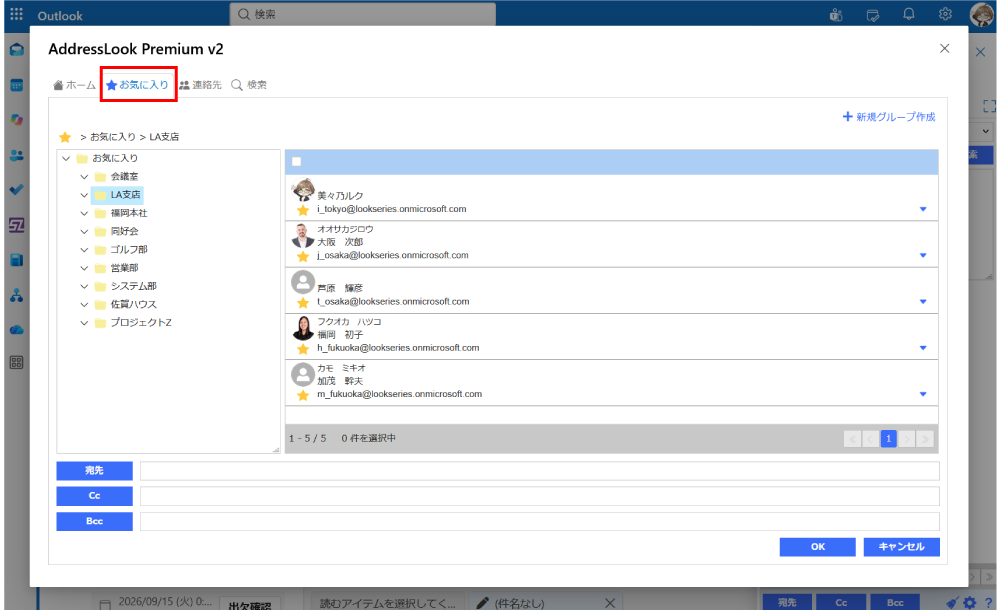The image size is (1000, 610).
Task: Open Teams chat icon in Outlook header
Action: coord(835,15)
